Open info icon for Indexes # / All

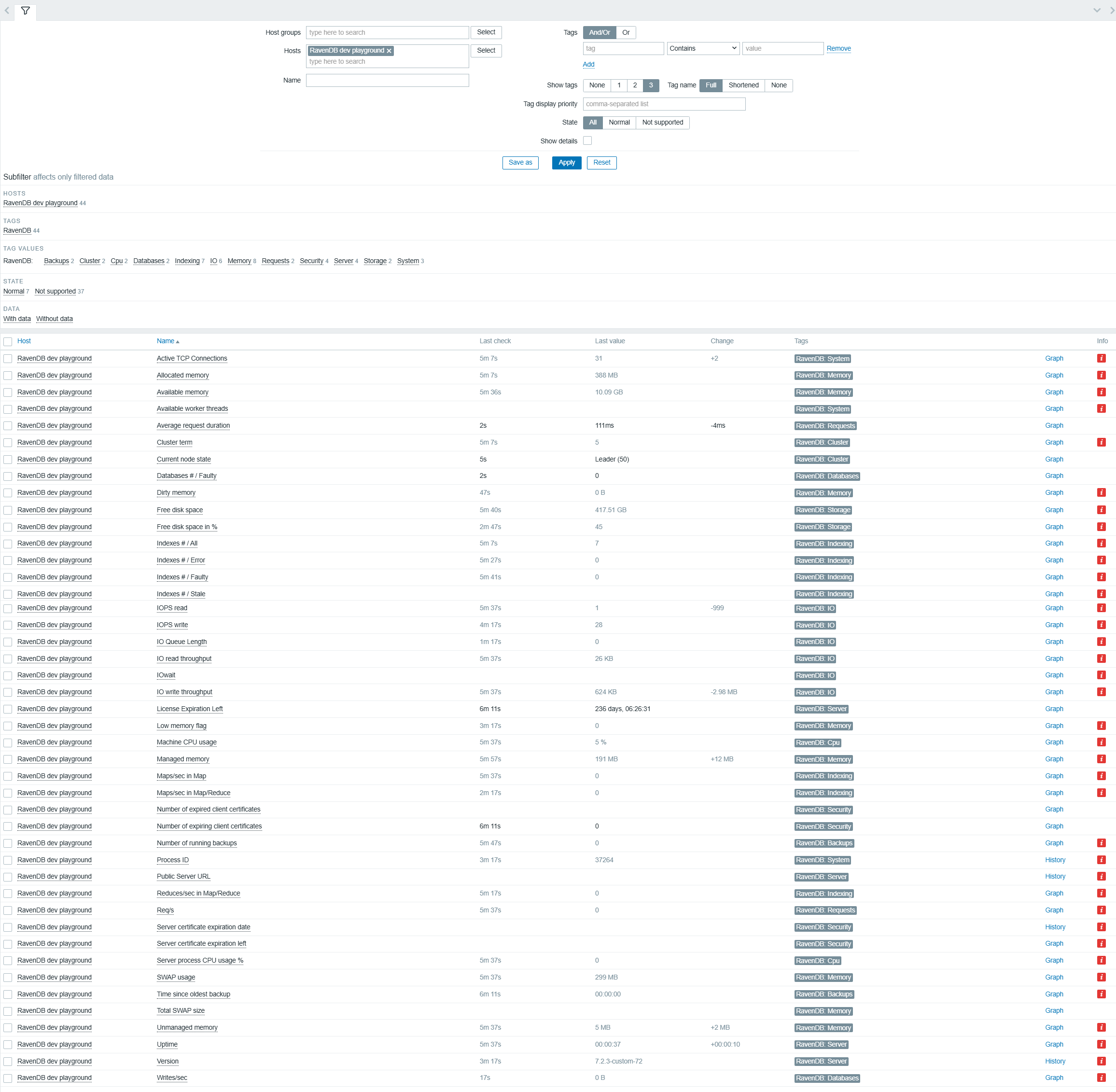click(x=1101, y=543)
